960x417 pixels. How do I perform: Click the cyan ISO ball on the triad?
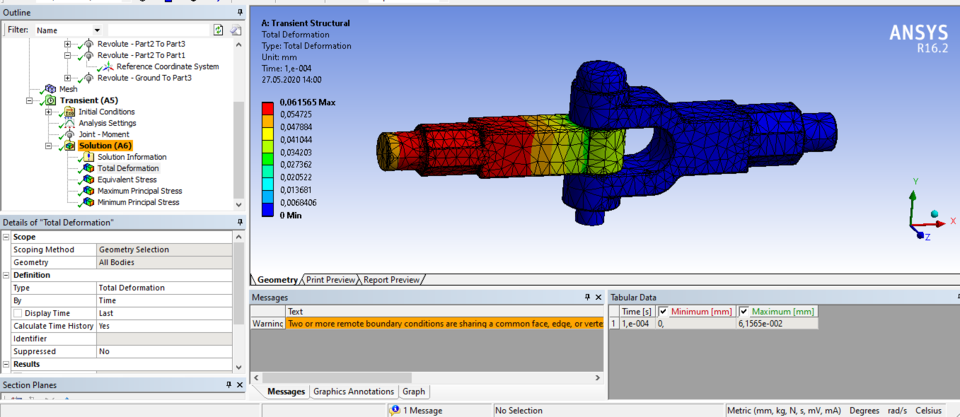(x=934, y=214)
